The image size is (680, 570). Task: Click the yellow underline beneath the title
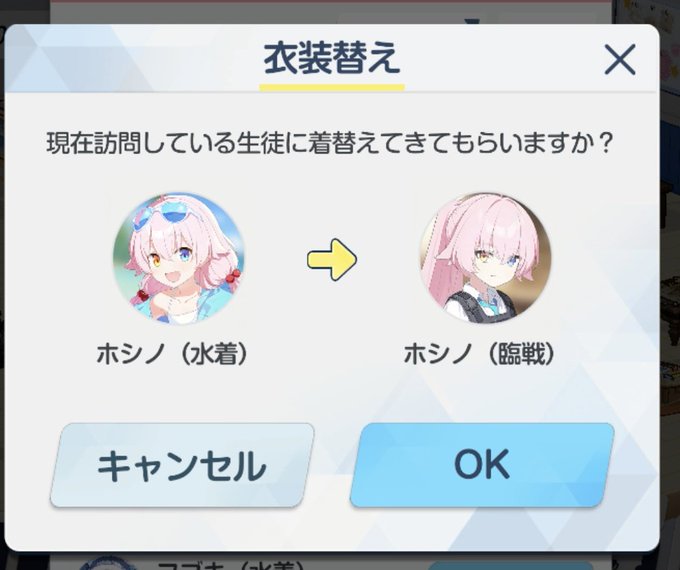332,87
